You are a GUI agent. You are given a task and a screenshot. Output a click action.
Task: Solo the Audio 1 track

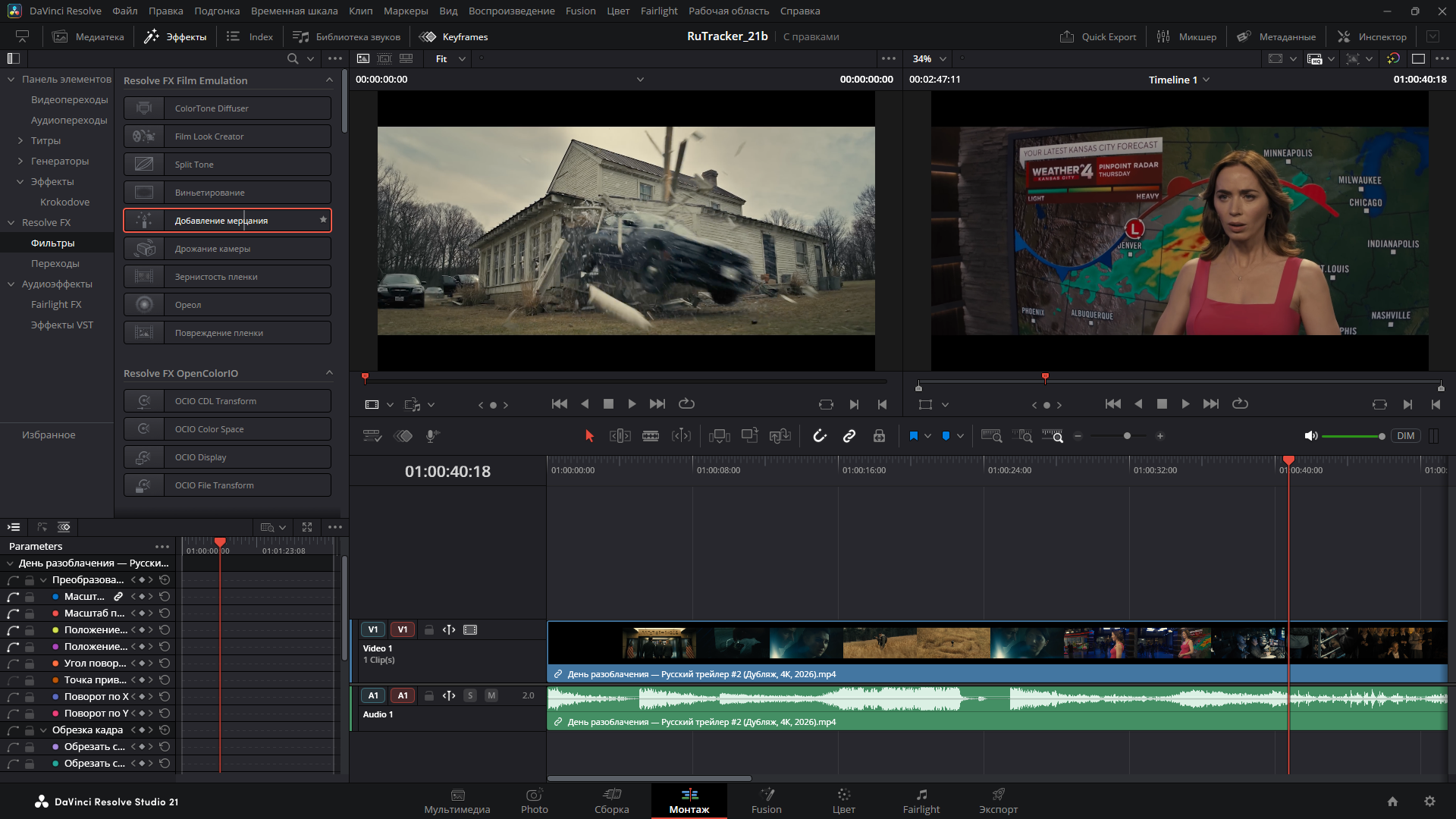470,695
